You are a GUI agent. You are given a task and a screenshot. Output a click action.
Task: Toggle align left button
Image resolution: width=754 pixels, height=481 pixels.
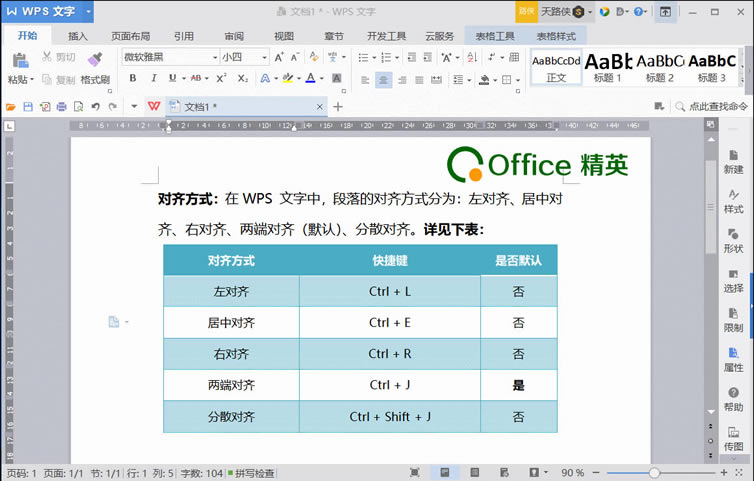[x=365, y=80]
